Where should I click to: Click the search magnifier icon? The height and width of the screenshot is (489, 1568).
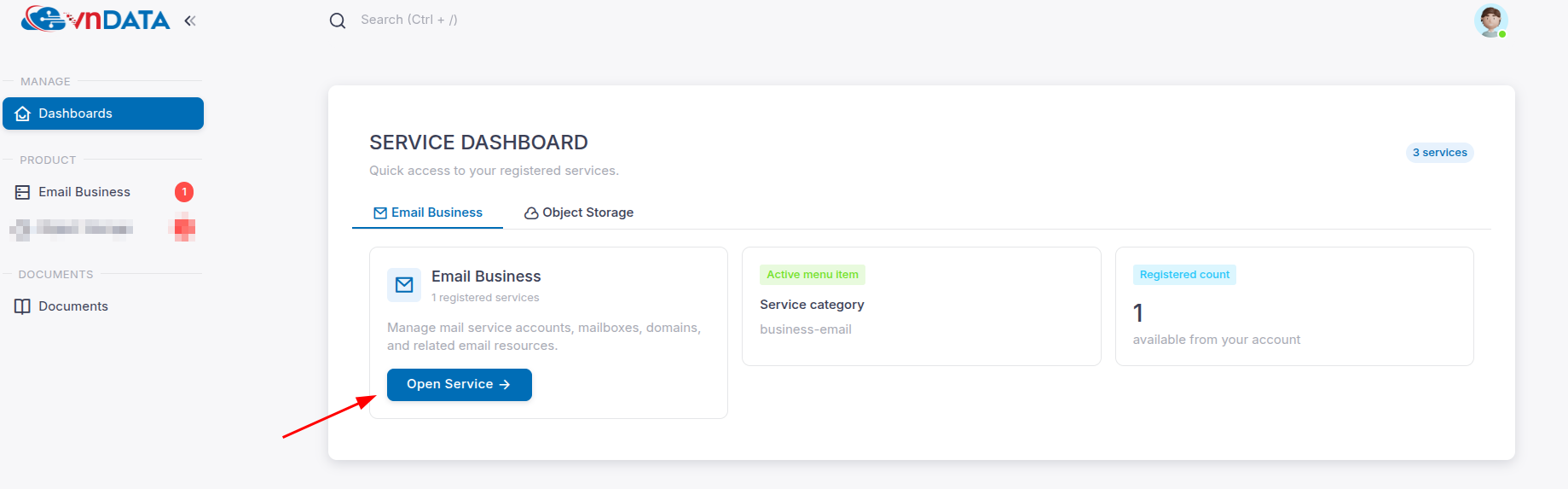click(338, 20)
